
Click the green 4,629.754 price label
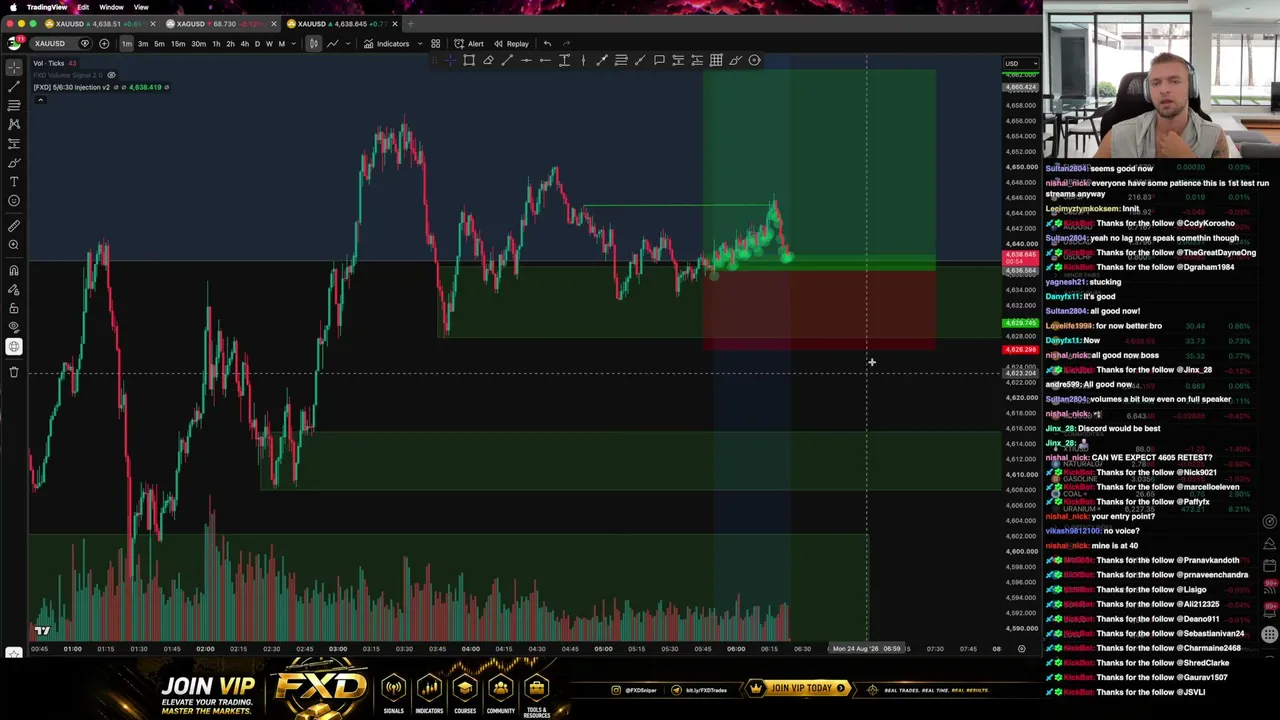(1020, 323)
